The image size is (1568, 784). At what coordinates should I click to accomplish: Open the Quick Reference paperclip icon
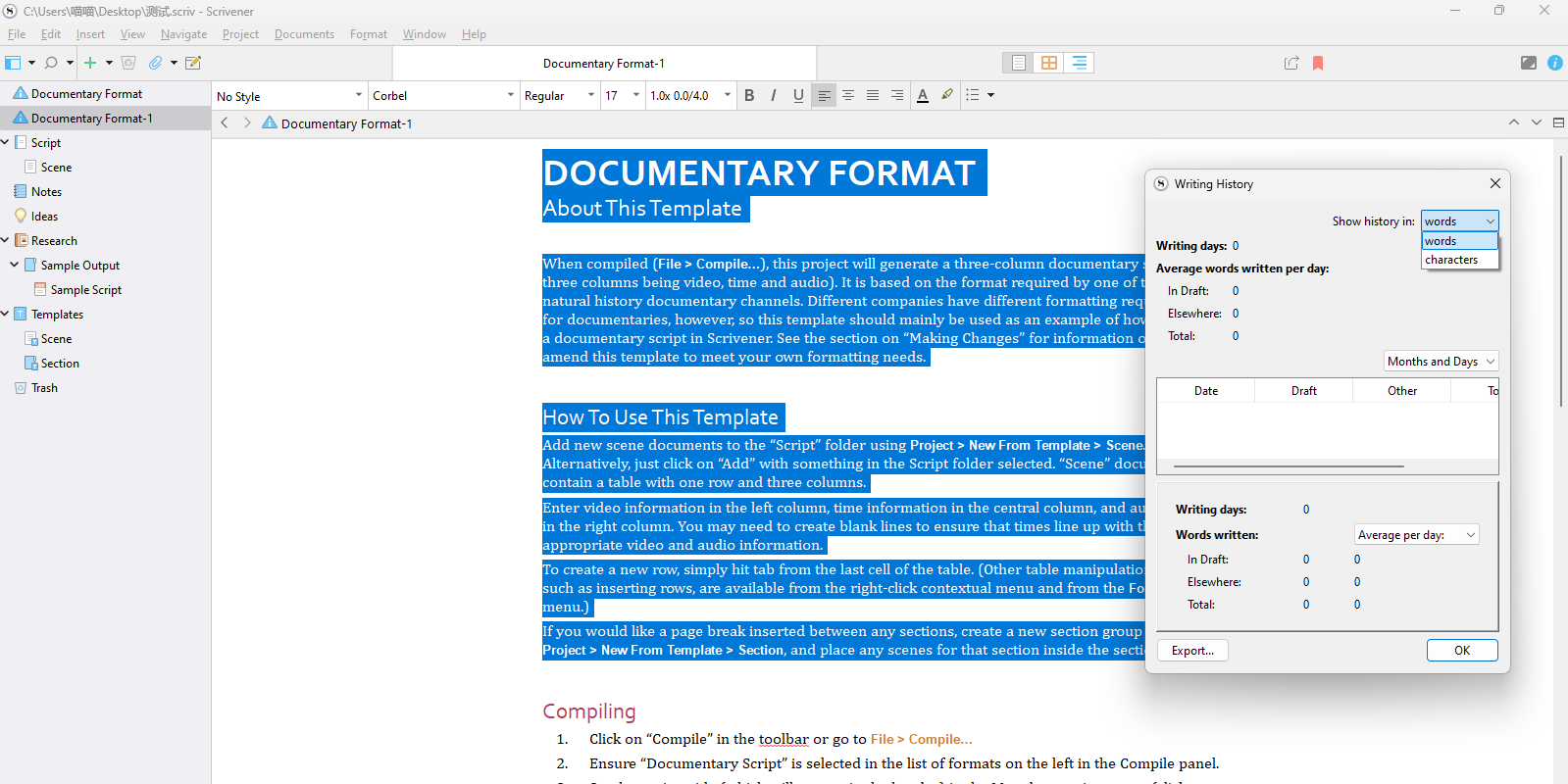click(155, 63)
